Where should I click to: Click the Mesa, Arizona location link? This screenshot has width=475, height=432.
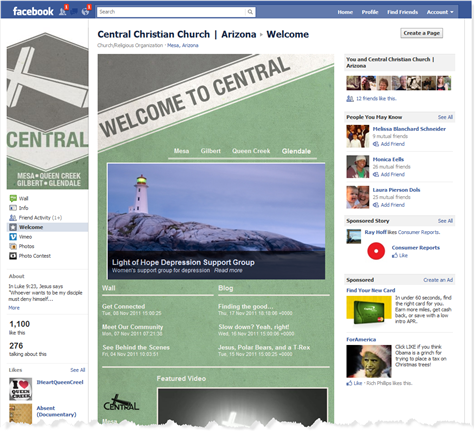point(183,45)
